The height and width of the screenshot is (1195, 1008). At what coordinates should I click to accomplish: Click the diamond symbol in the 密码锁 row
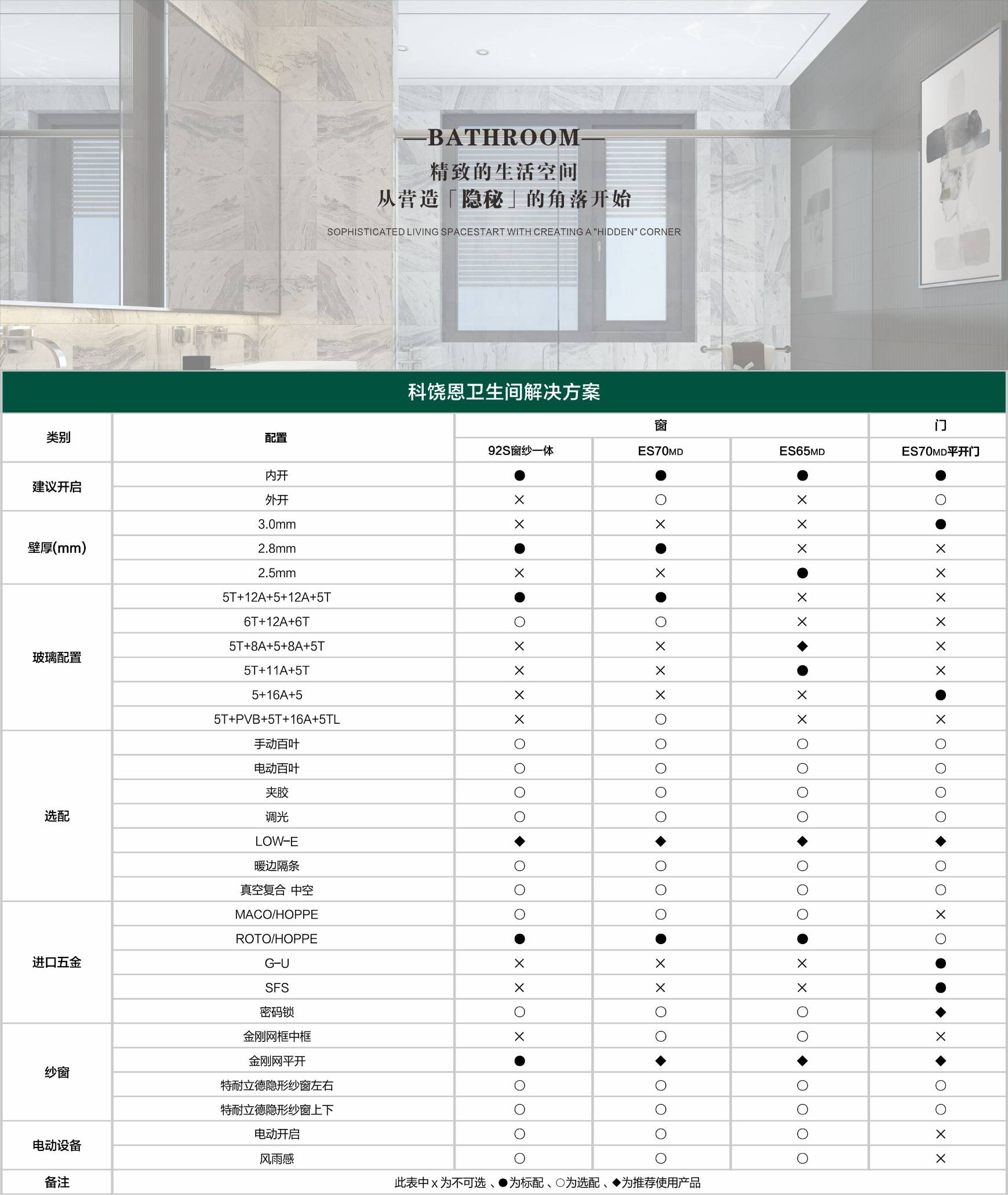940,1012
